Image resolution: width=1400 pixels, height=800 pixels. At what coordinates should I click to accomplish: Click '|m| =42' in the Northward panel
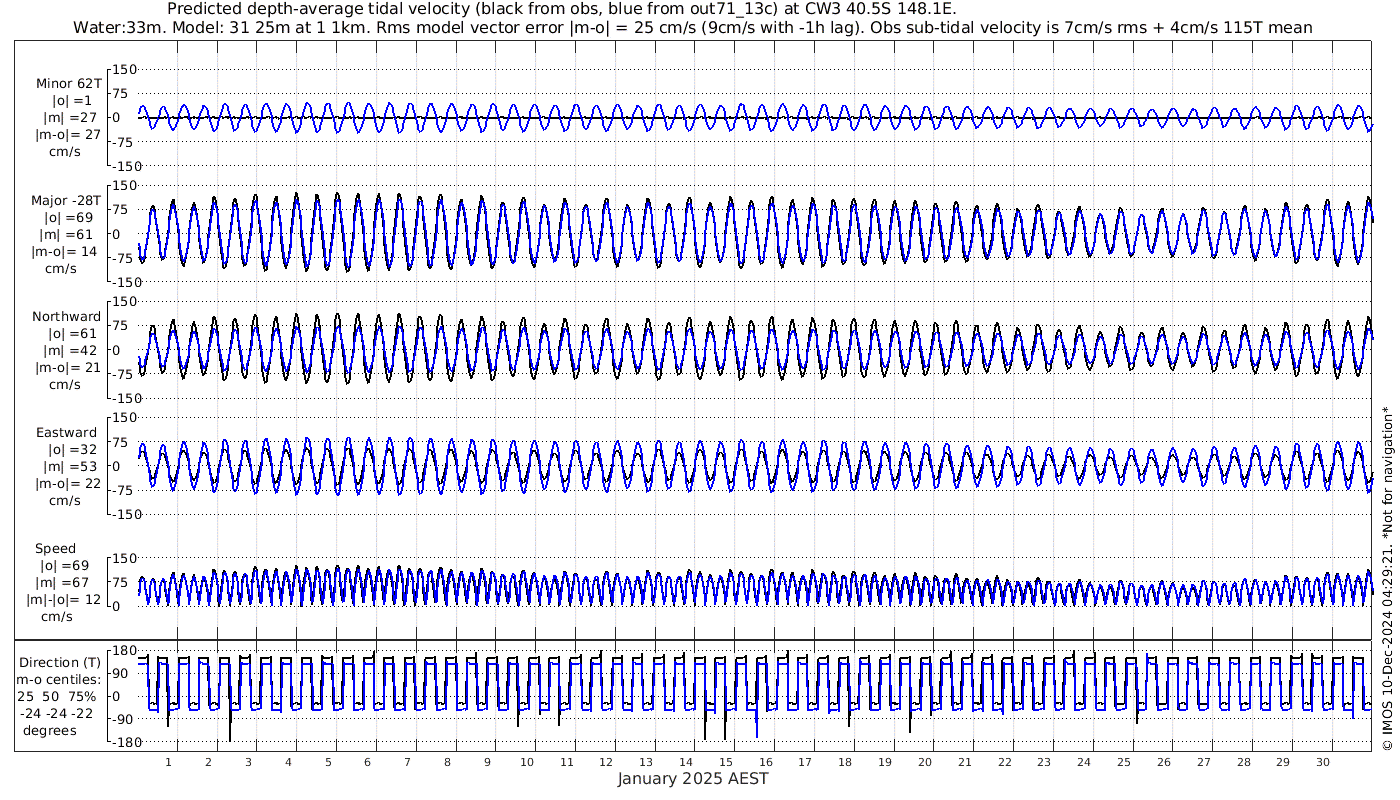(68, 351)
